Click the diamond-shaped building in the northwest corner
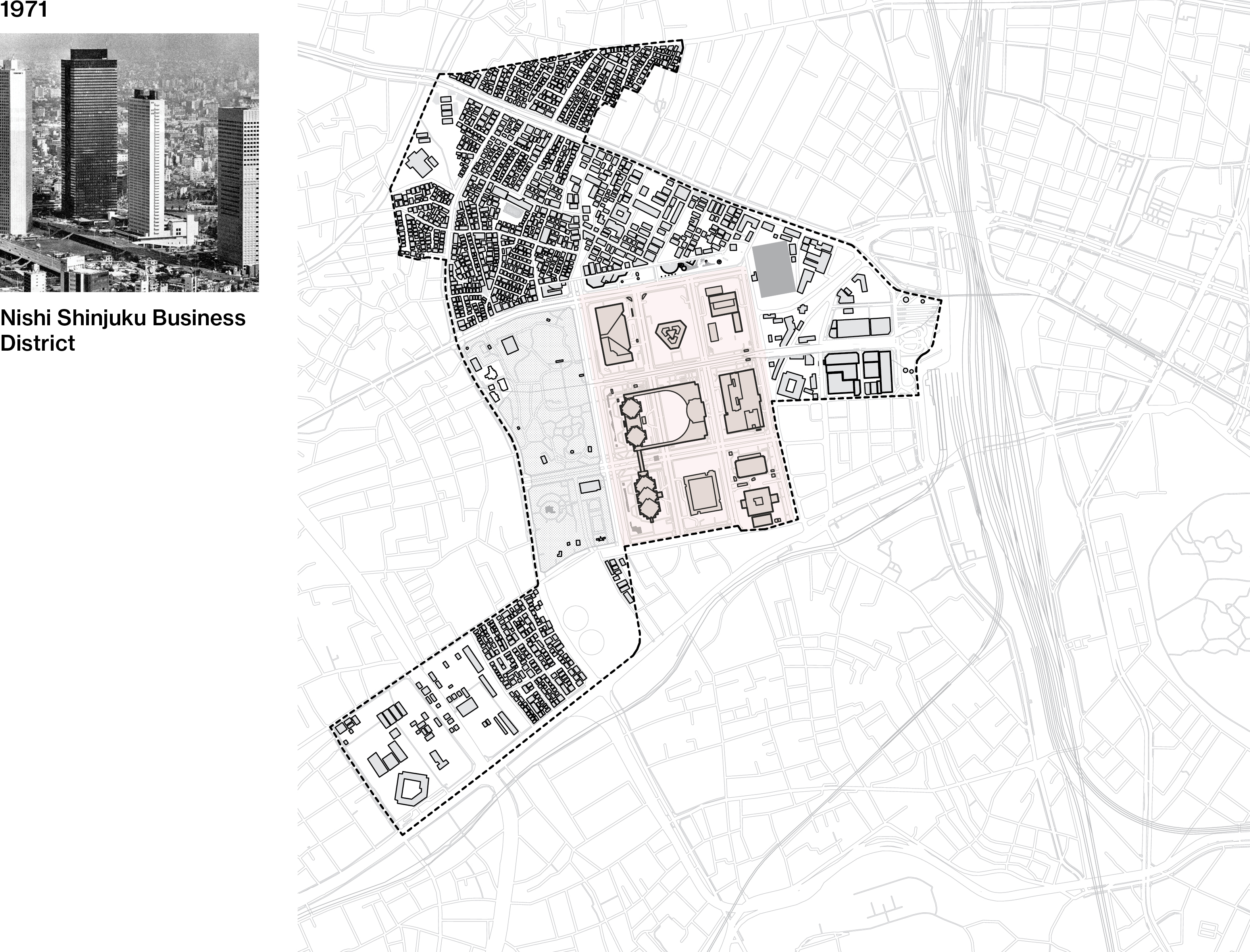 [419, 163]
